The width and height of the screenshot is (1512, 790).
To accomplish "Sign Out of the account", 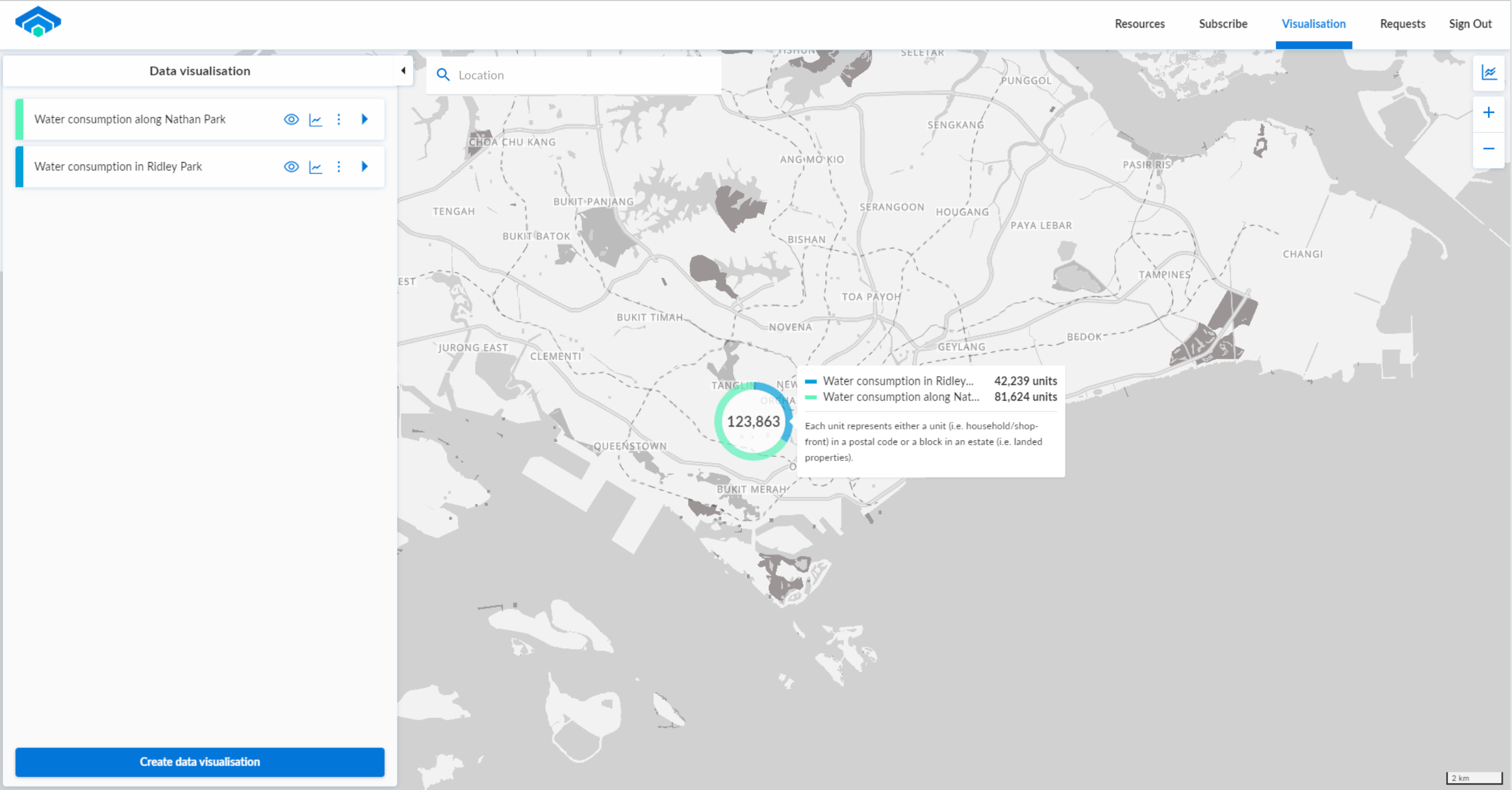I will pos(1470,24).
